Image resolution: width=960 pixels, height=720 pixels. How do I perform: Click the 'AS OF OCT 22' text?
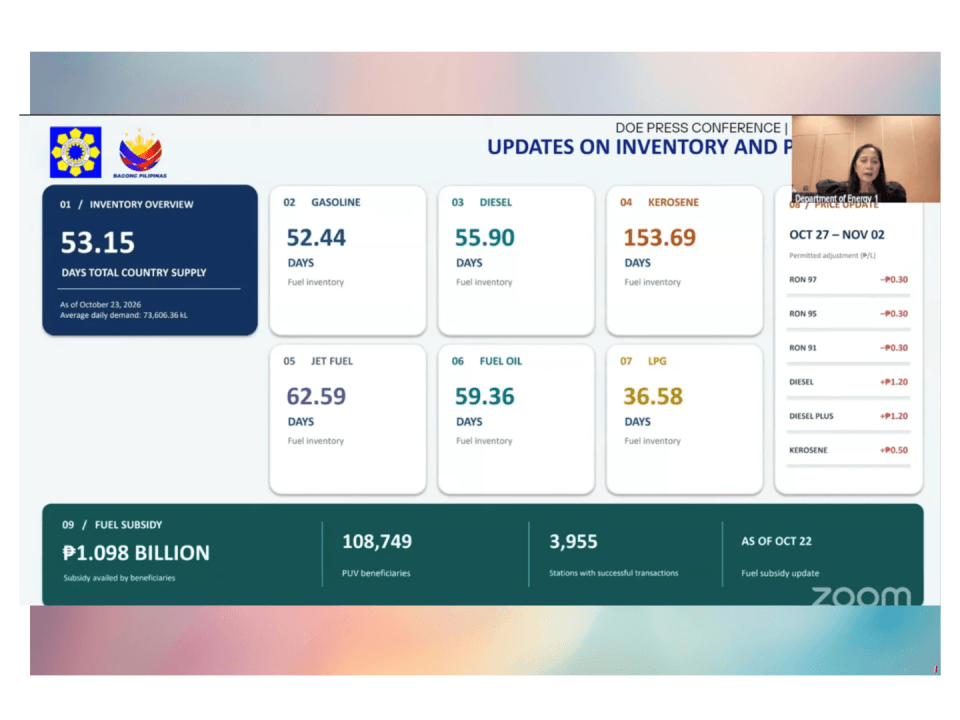[x=776, y=541]
